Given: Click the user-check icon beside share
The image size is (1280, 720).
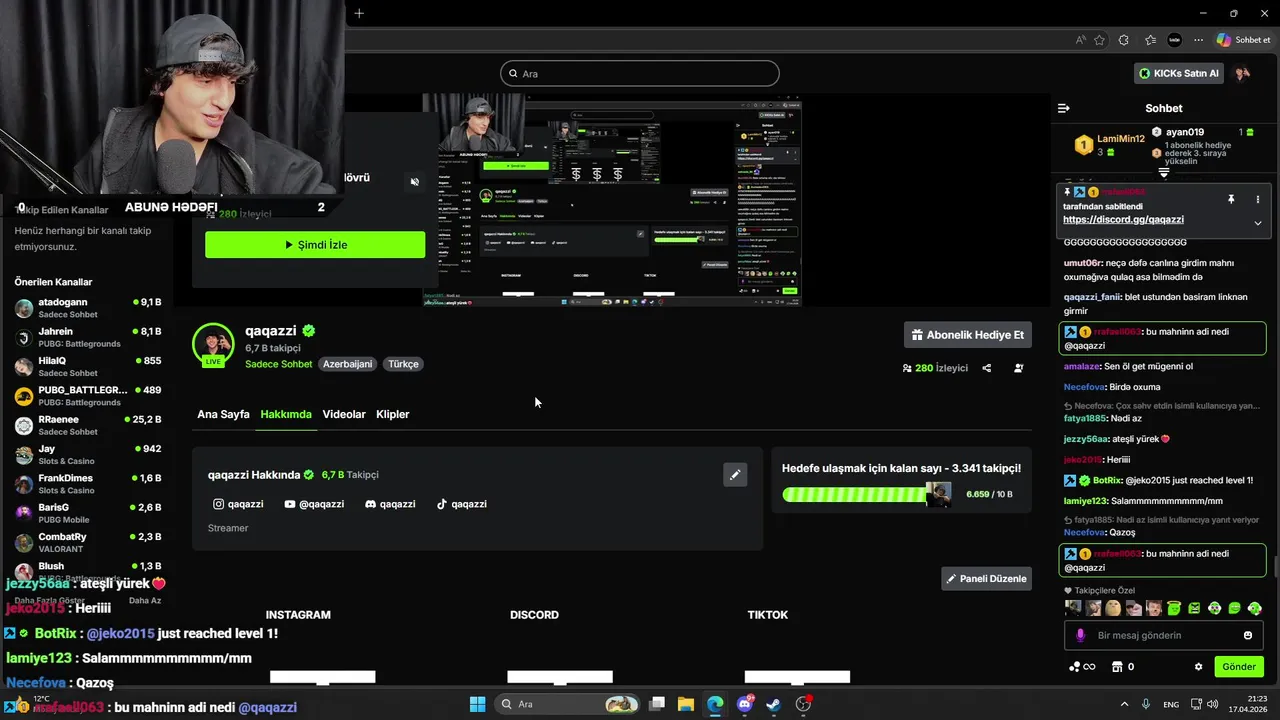Looking at the screenshot, I should coord(1019,368).
